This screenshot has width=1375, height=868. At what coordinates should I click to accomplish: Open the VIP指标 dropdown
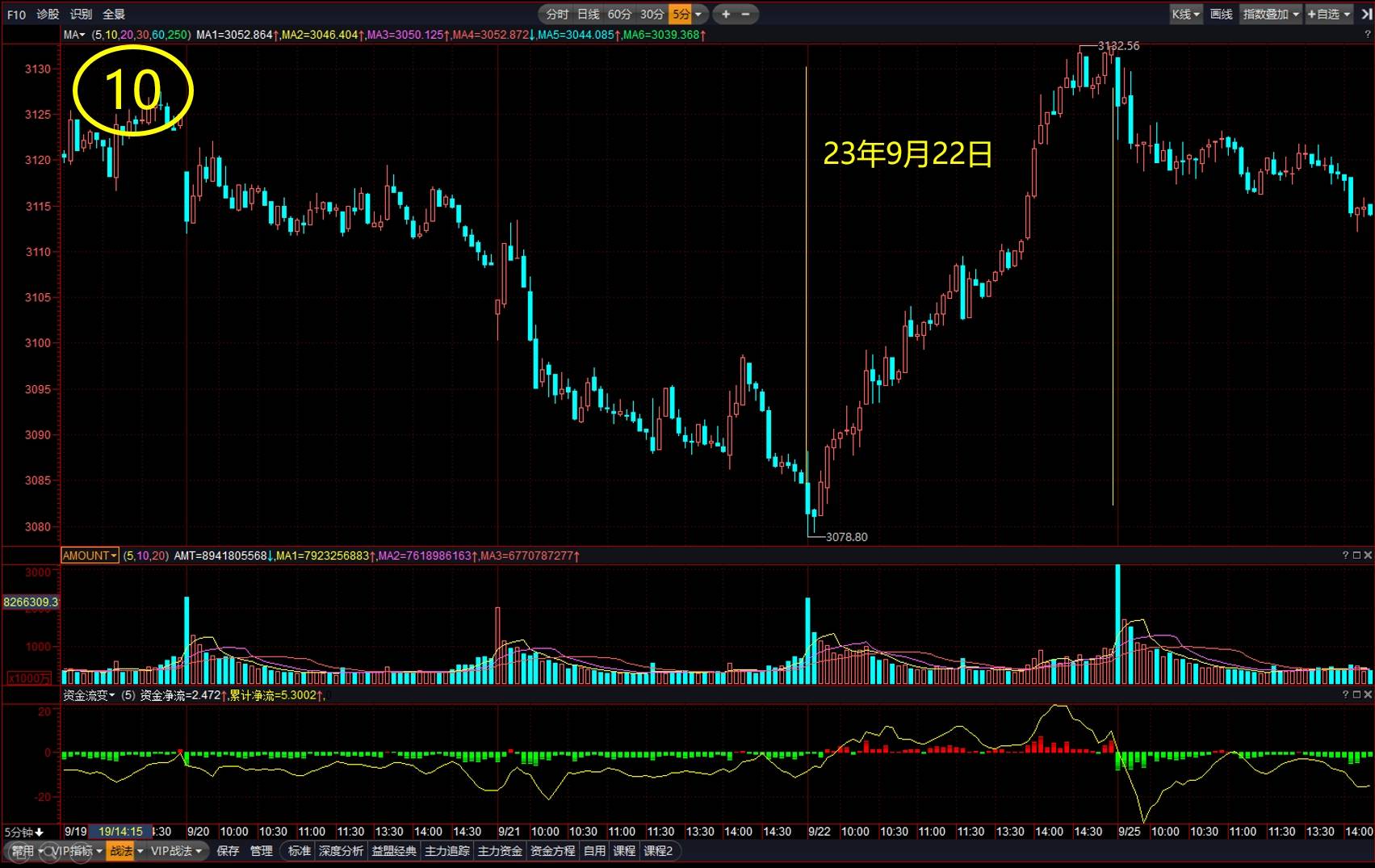[x=78, y=851]
